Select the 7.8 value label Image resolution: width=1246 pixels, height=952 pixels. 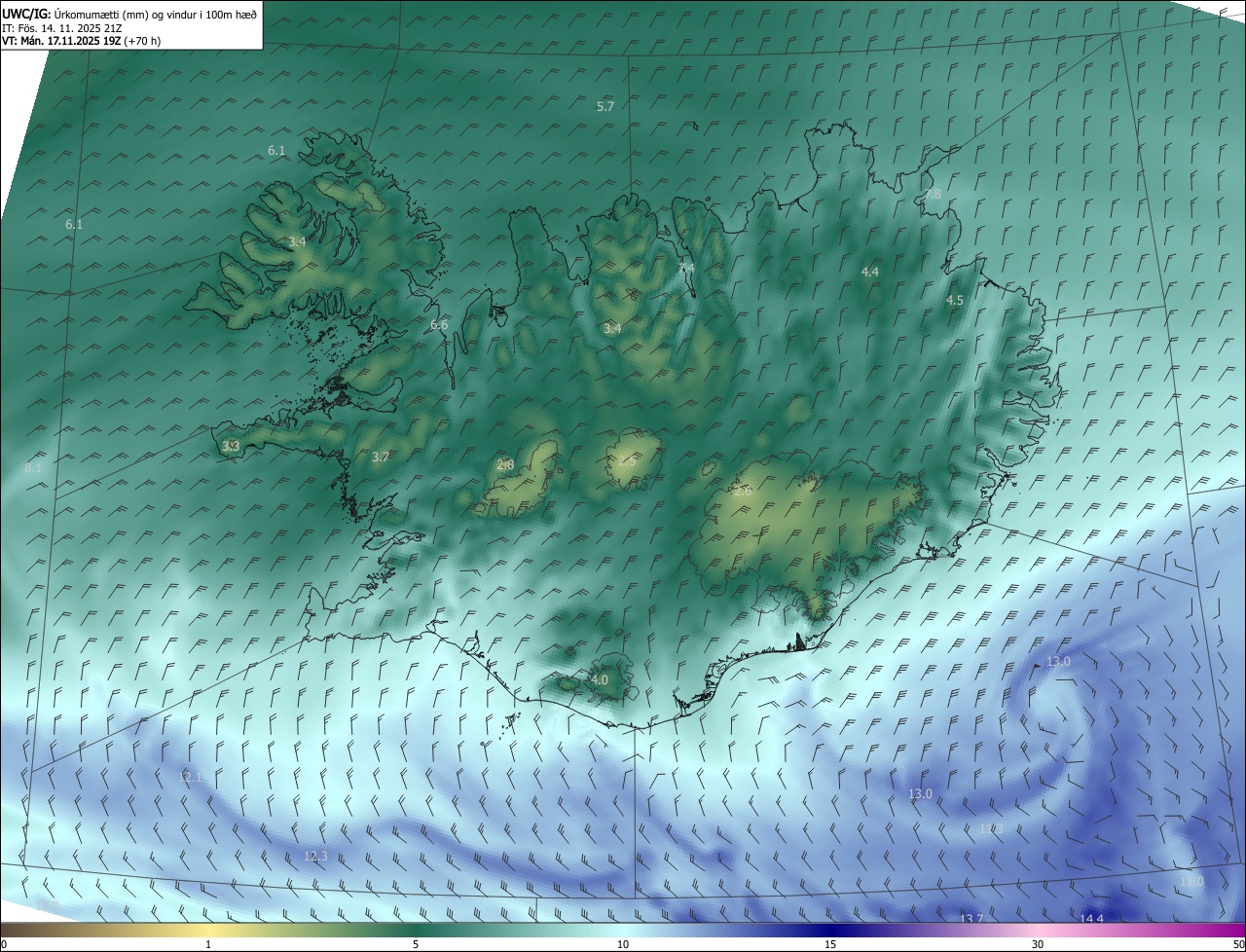(933, 195)
